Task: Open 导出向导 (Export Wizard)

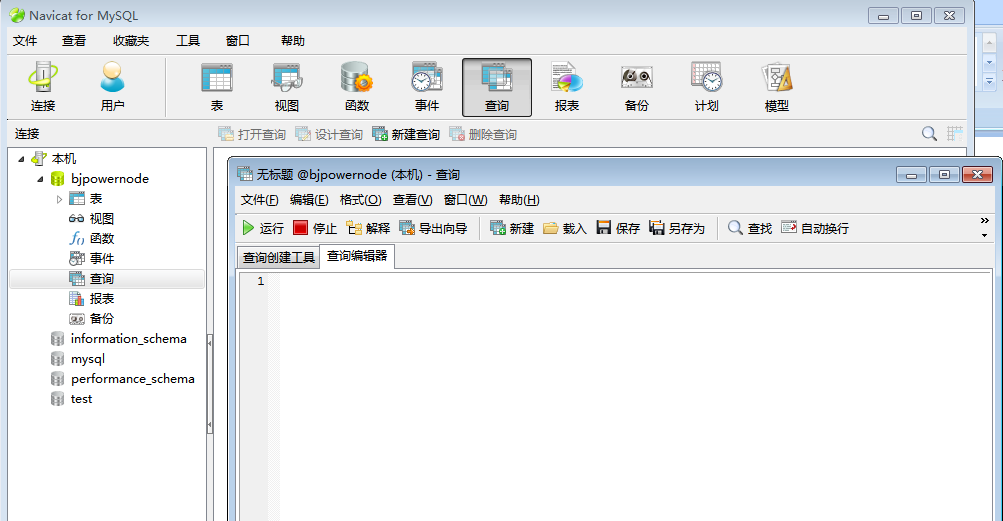Action: coord(433,228)
